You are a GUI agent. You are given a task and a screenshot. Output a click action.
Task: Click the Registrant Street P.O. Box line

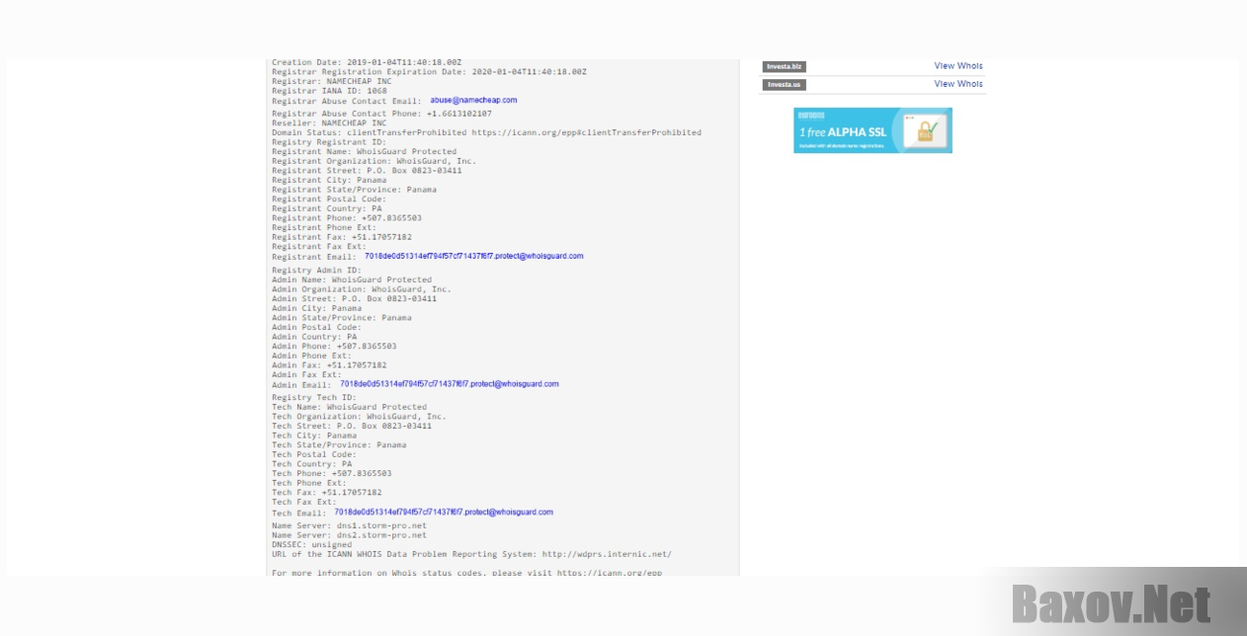pos(367,171)
